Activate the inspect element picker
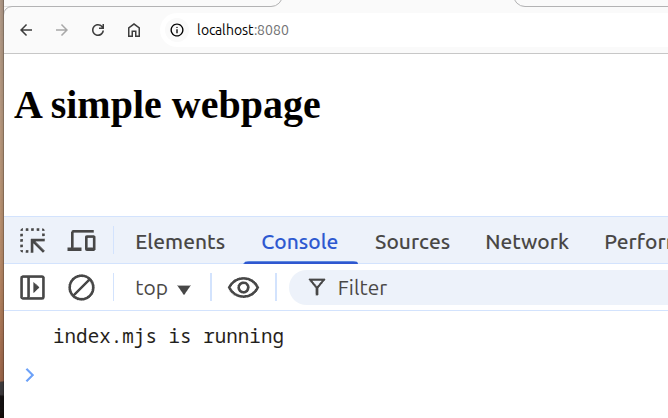The image size is (668, 418). [x=33, y=241]
